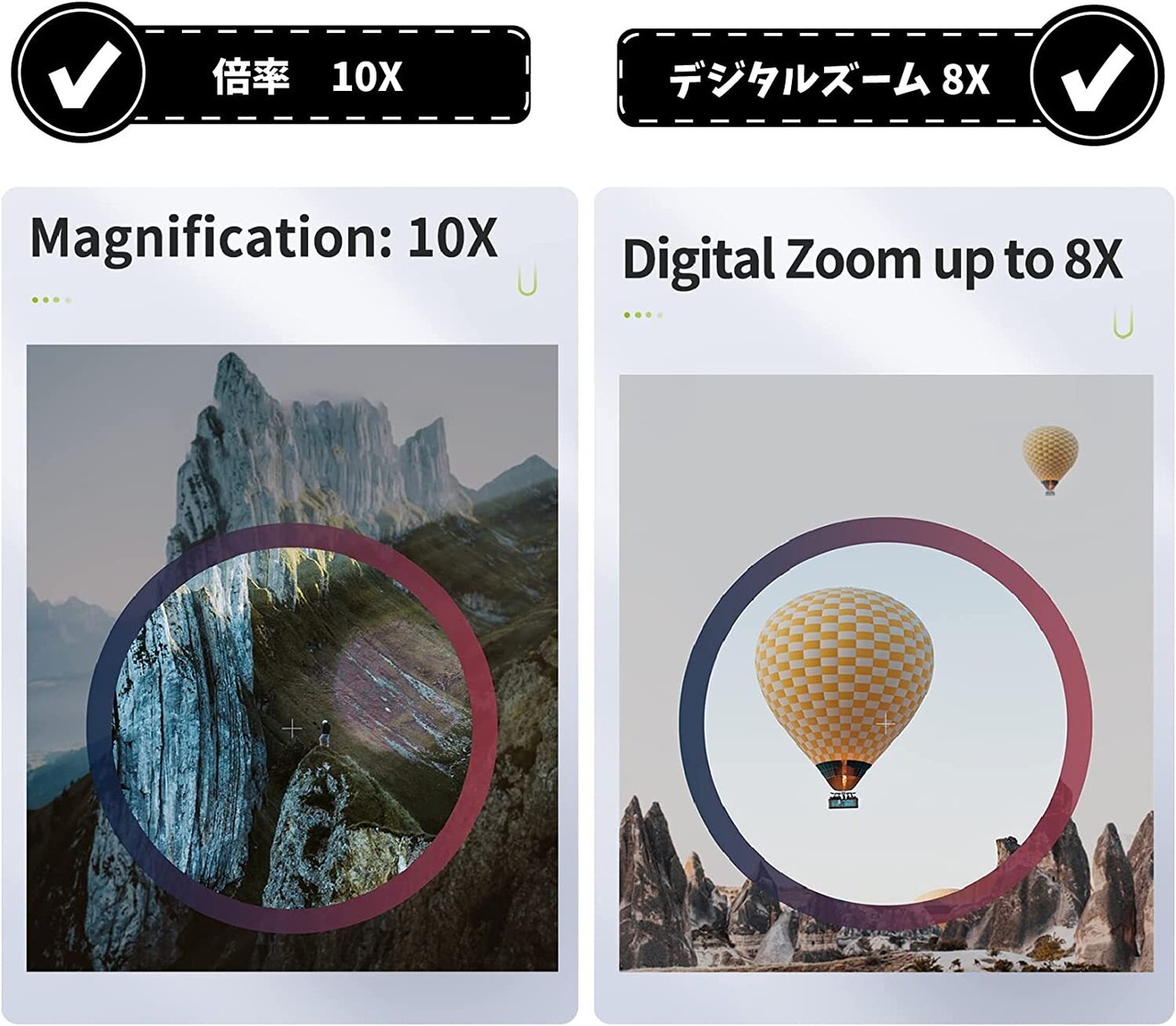Select the Digital Zoom up to 8X heading
The width and height of the screenshot is (1176, 1026).
[872, 260]
